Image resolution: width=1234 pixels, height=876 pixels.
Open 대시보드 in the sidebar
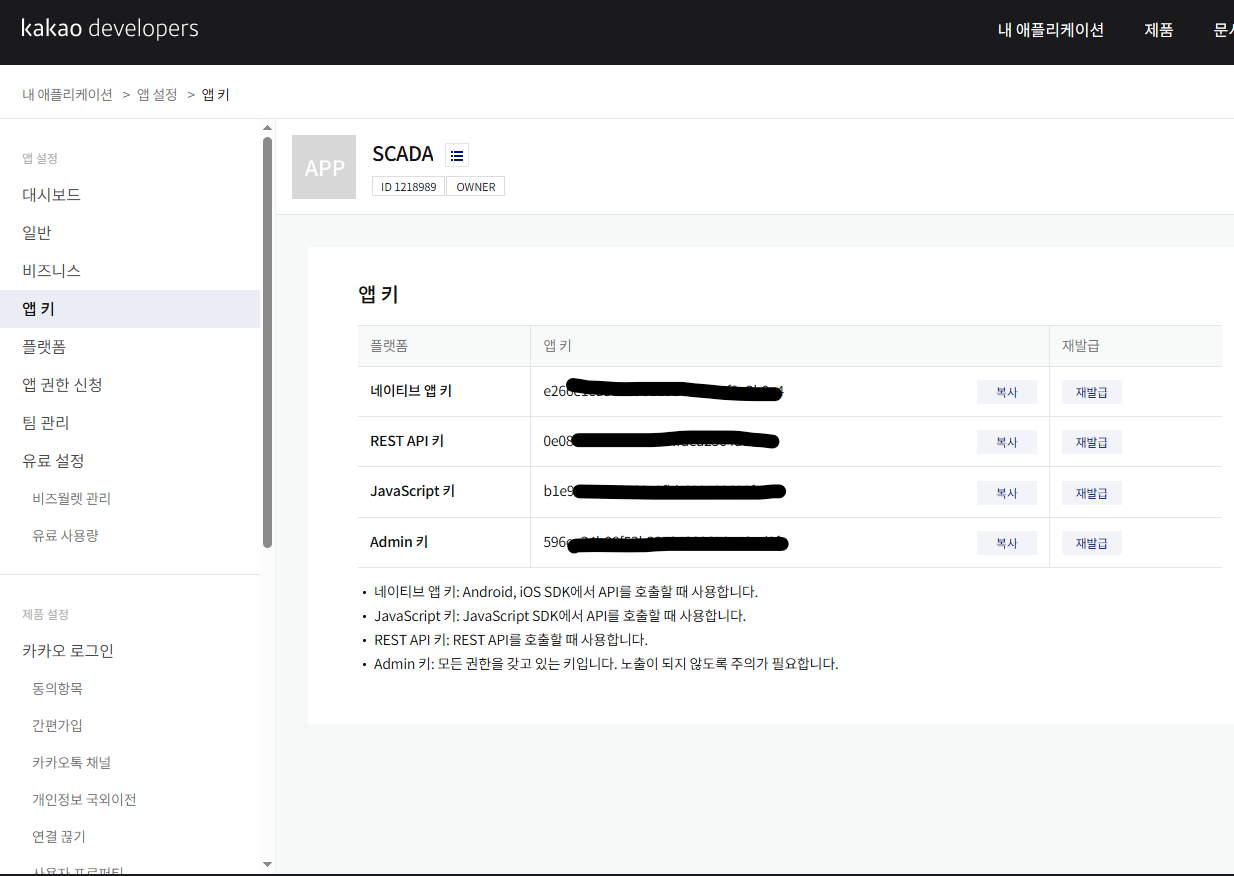[x=130, y=195]
